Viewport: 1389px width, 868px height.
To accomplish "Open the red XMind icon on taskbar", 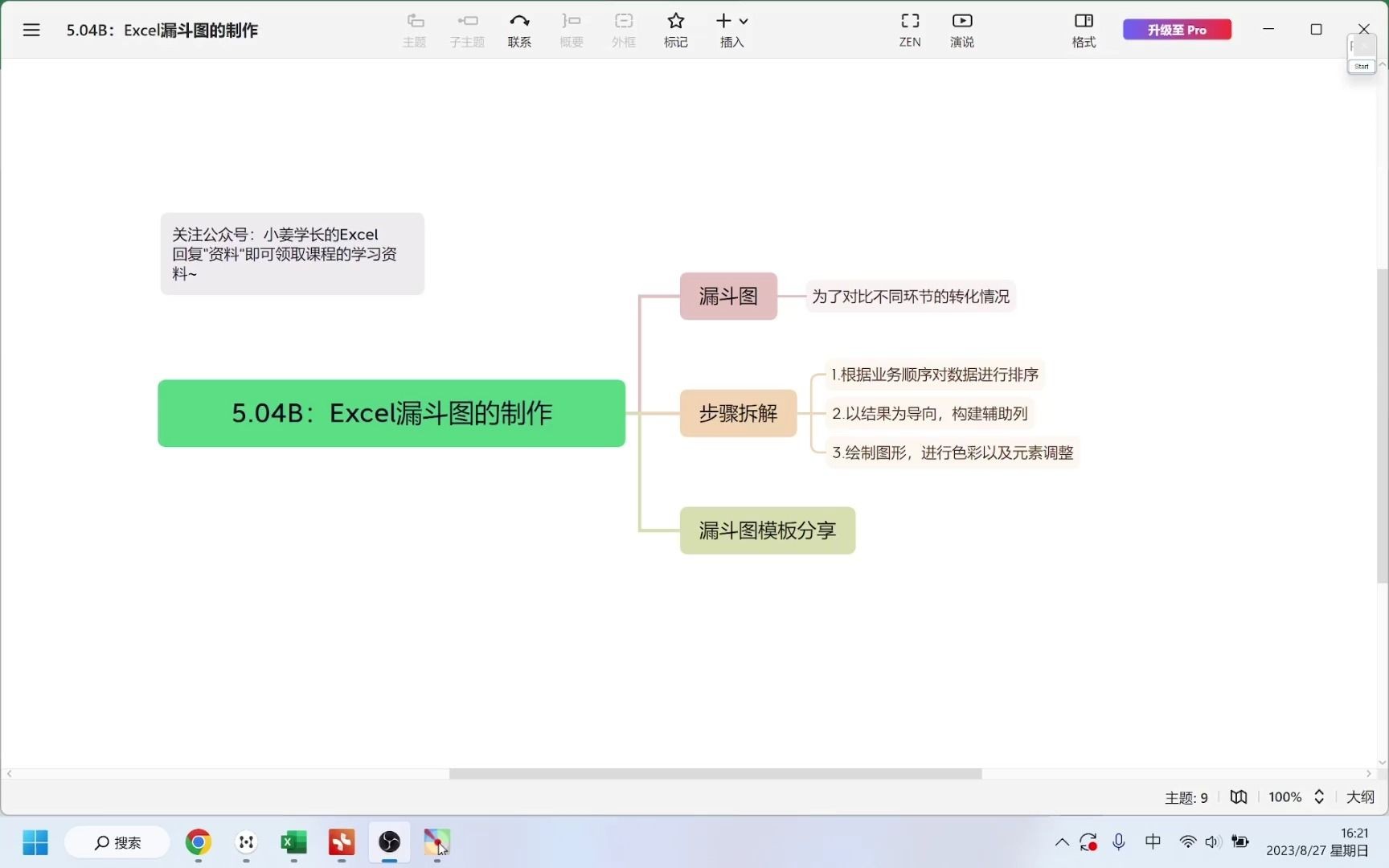I will (x=342, y=842).
